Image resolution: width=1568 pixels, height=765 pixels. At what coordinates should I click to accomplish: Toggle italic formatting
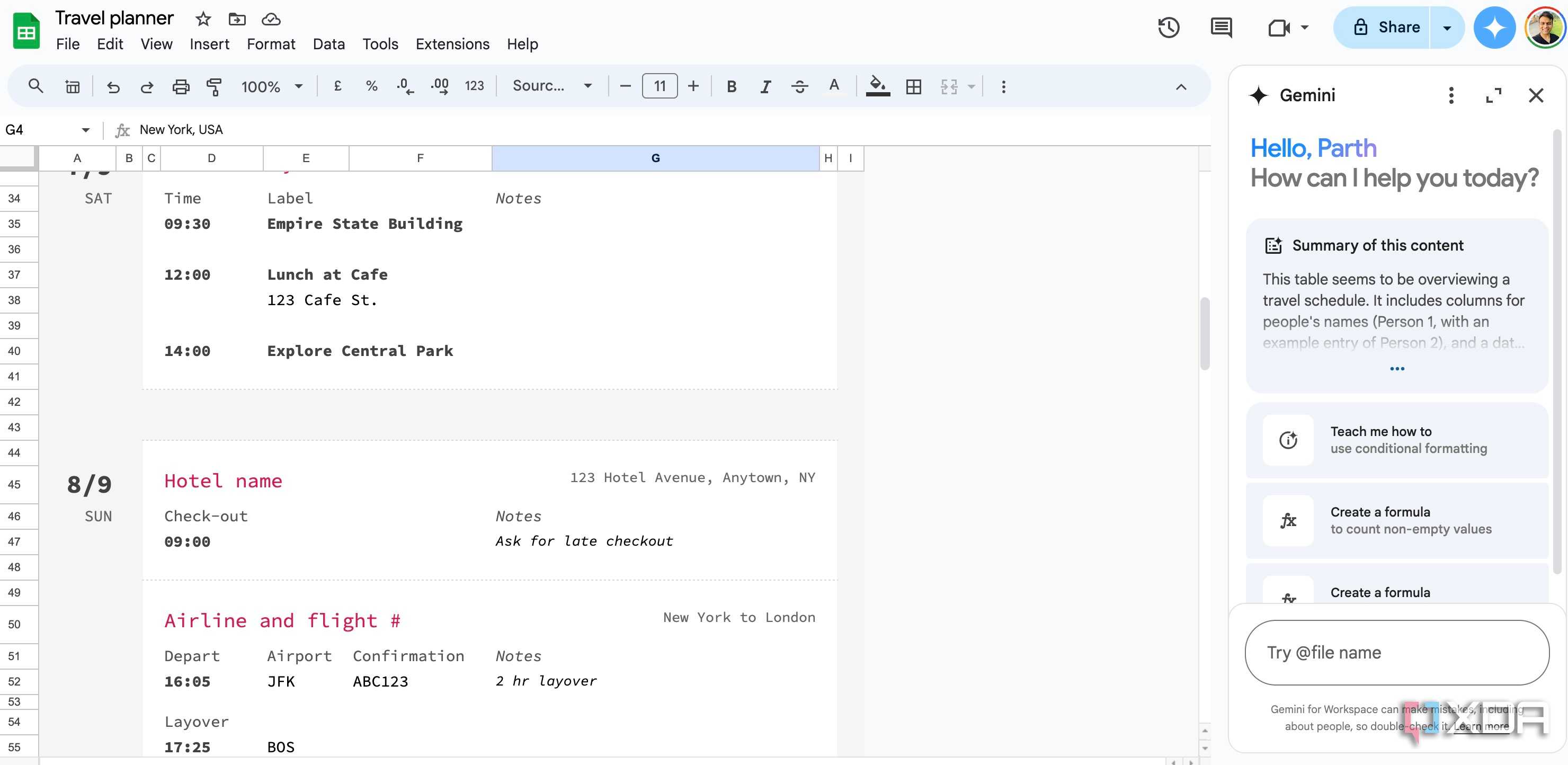tap(766, 86)
